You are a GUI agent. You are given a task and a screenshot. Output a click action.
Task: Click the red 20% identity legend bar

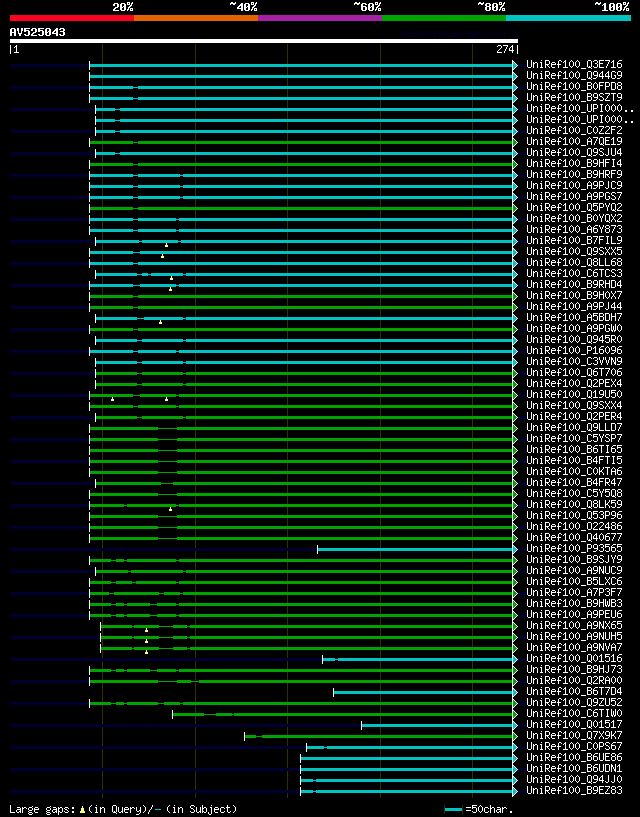tap(72, 18)
